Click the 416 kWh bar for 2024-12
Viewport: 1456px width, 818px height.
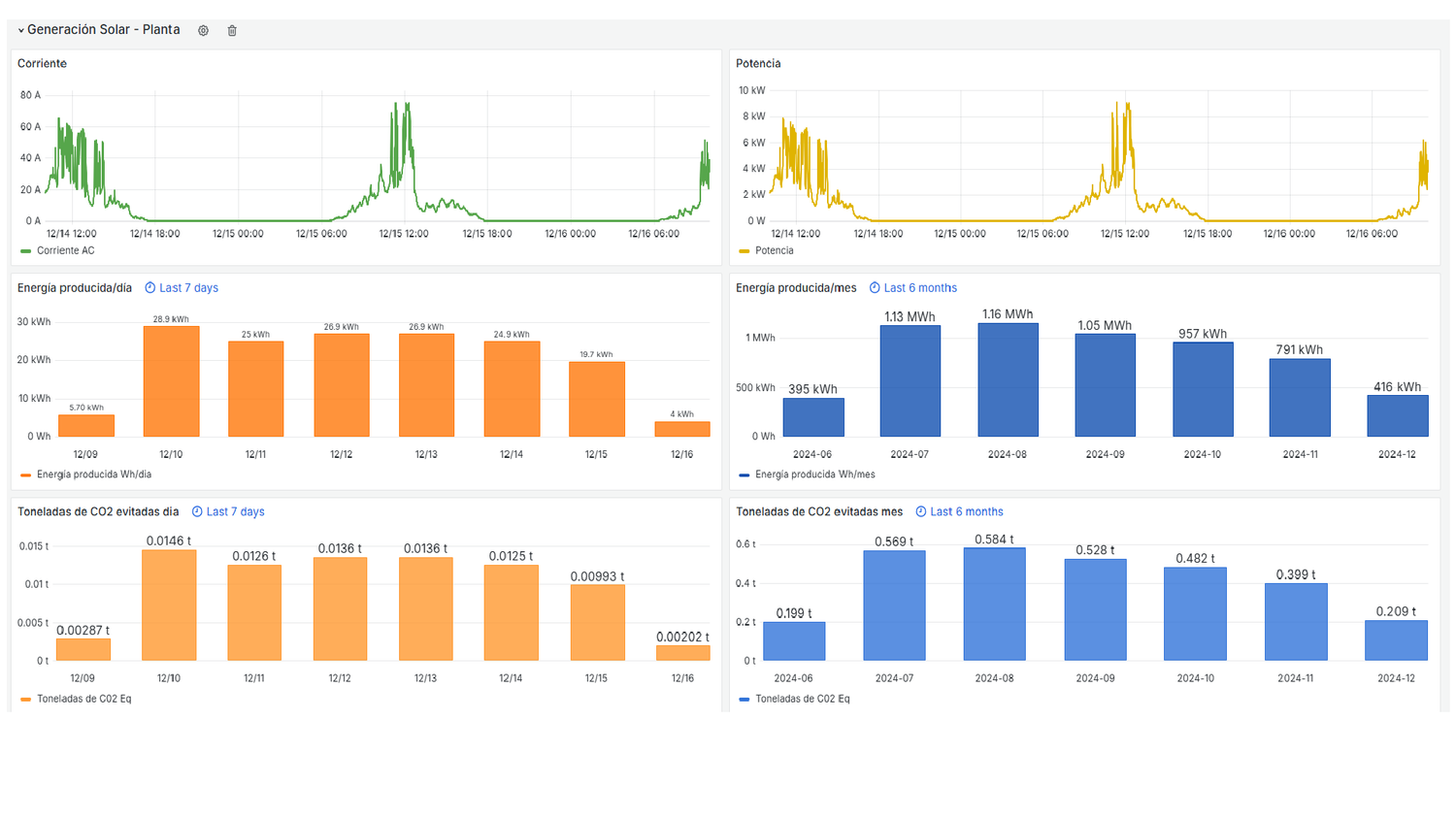click(1398, 416)
